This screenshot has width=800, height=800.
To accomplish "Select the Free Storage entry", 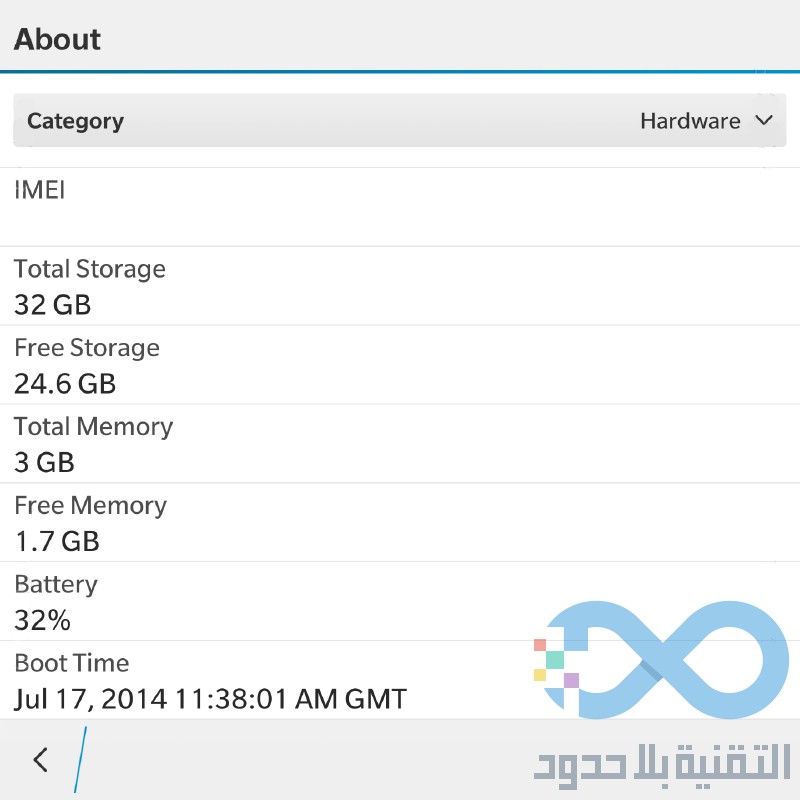I will (400, 365).
